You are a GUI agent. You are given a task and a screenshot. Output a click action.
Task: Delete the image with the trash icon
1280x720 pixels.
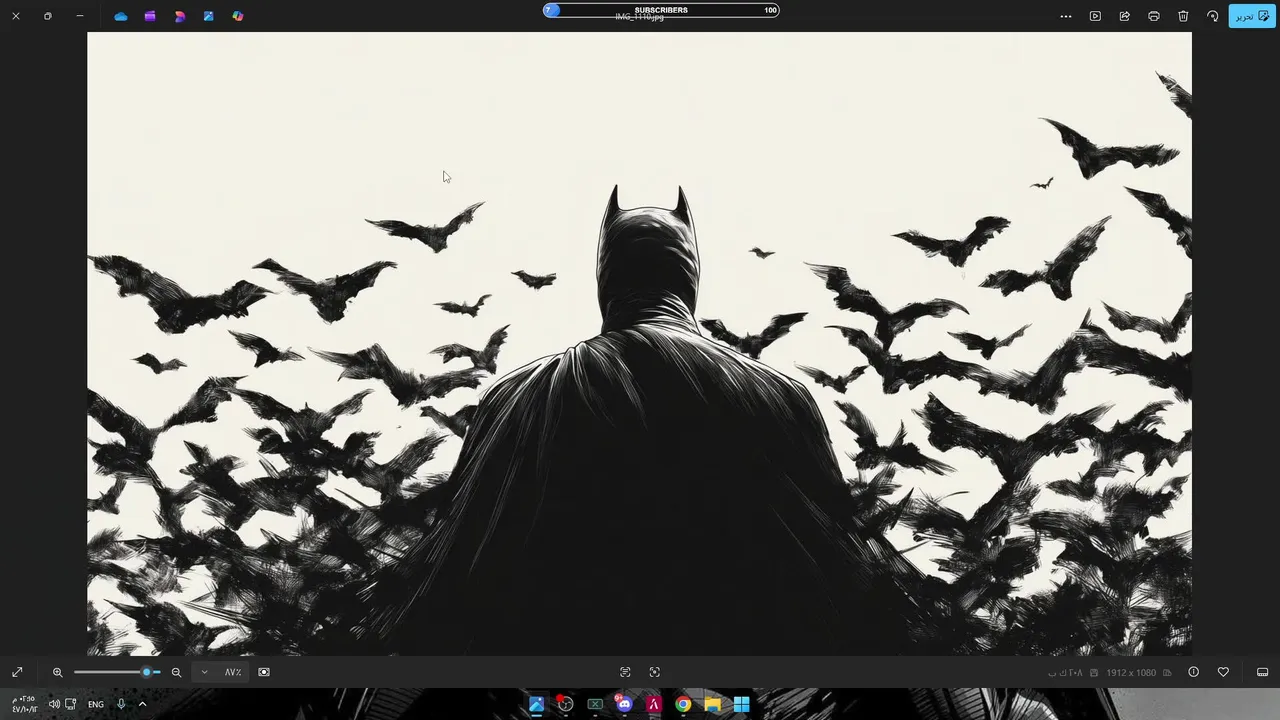click(x=1183, y=16)
